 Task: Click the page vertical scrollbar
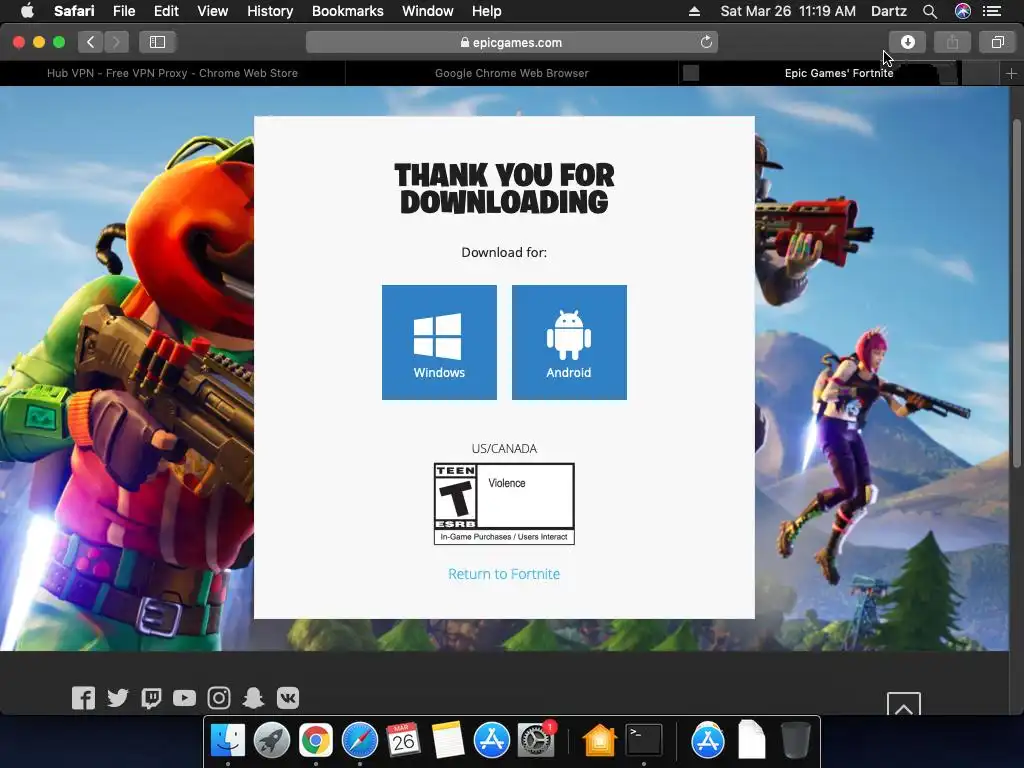click(x=1017, y=293)
